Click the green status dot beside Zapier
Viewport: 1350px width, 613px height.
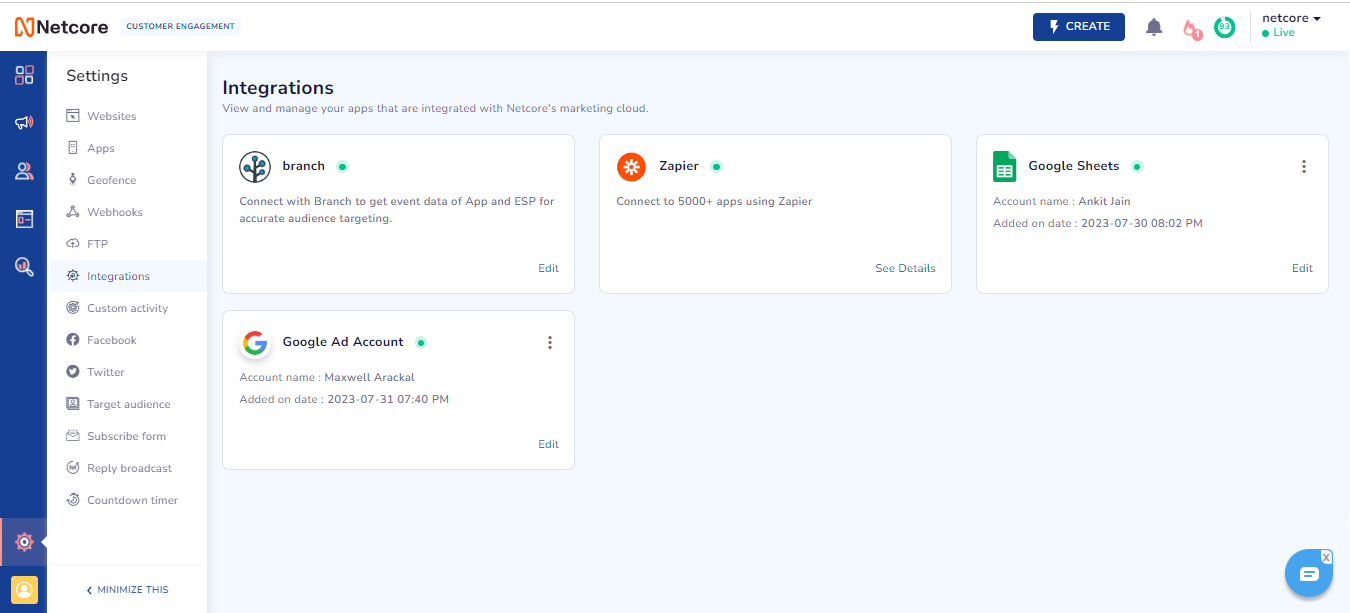[716, 166]
